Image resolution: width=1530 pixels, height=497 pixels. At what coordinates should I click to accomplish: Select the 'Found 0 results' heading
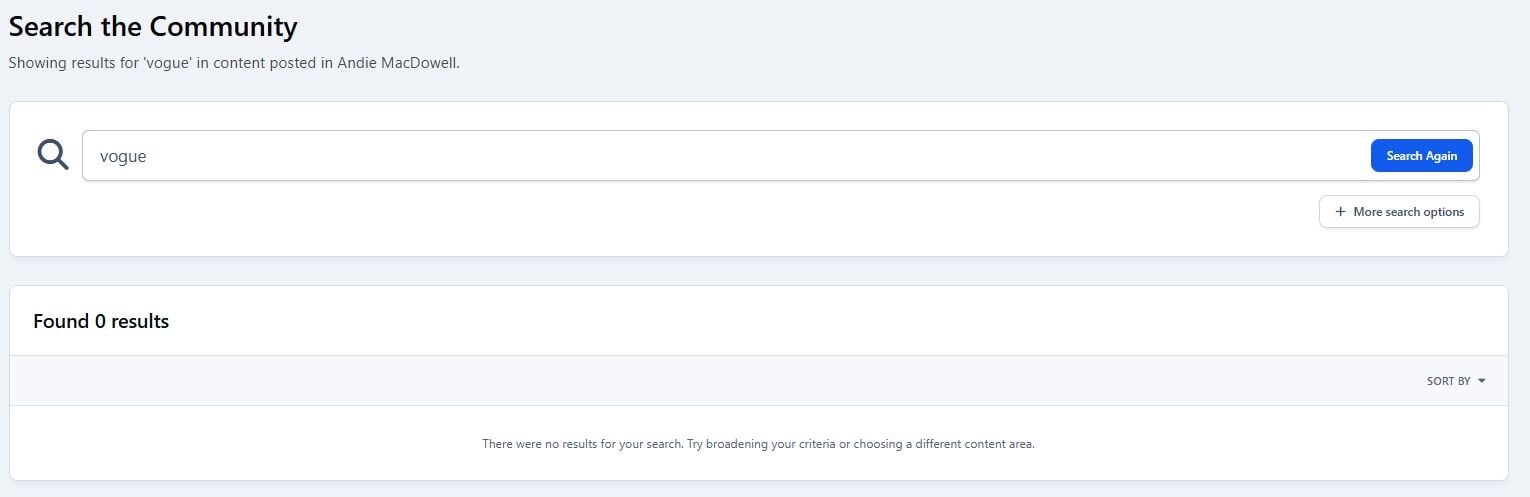101,321
